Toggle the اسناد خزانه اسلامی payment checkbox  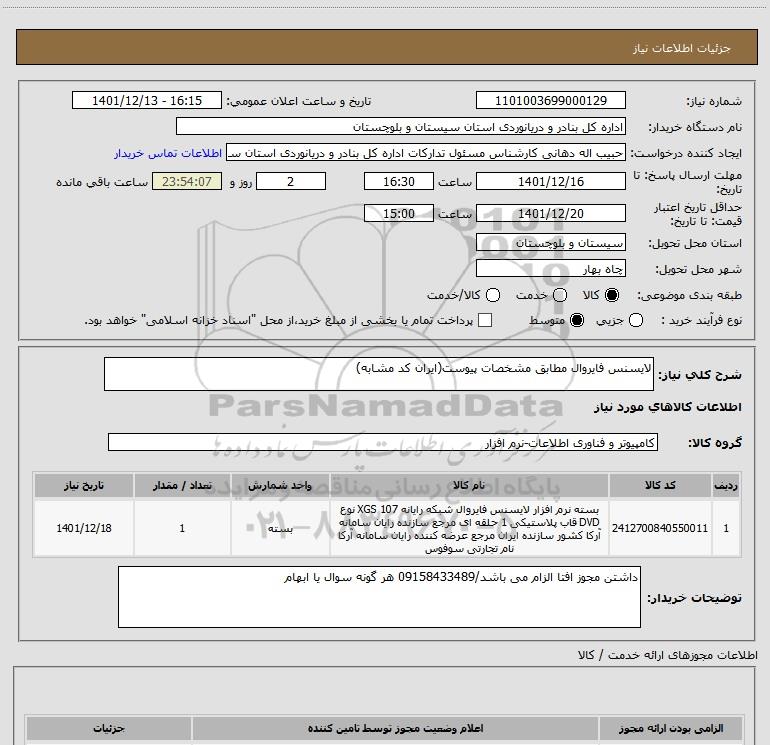pyautogui.click(x=485, y=320)
